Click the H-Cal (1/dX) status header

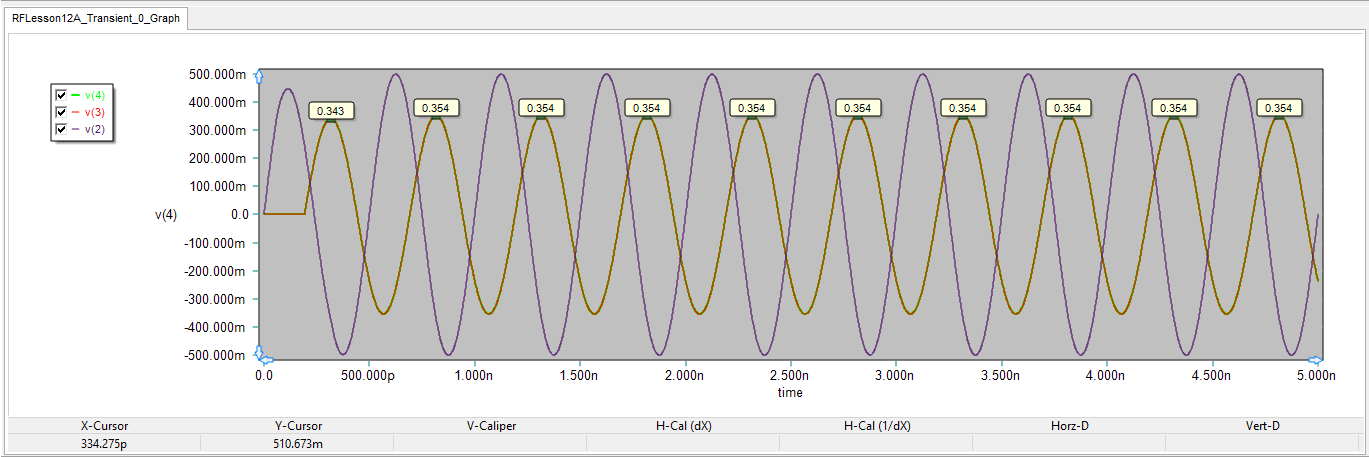coord(876,426)
